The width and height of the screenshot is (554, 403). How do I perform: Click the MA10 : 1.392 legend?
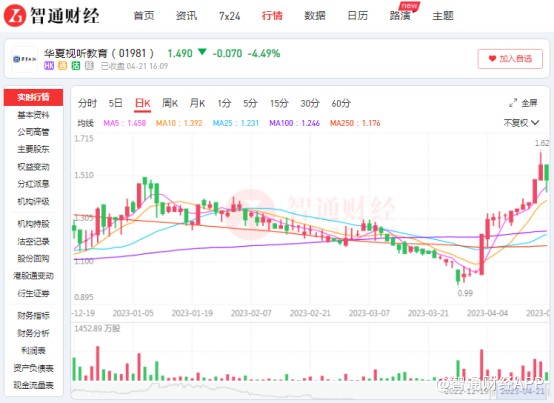click(x=179, y=123)
